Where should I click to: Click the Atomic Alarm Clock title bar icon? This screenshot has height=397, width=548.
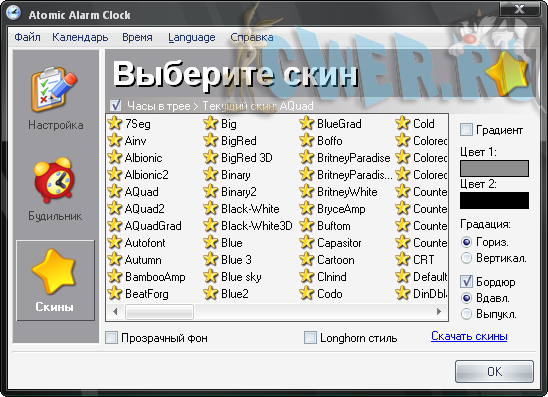14,13
